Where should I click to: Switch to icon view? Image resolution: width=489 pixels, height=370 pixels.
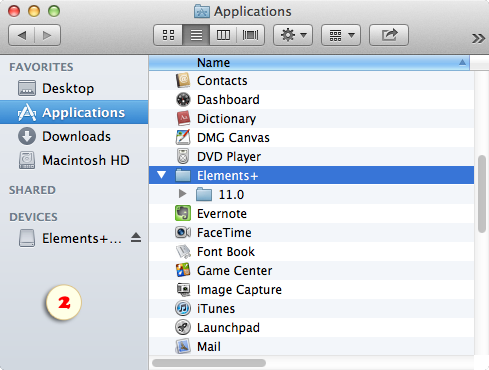tap(168, 35)
